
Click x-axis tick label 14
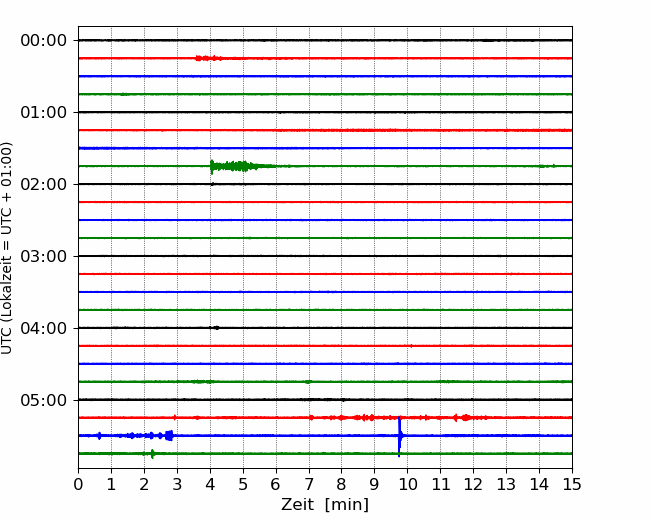click(x=539, y=484)
